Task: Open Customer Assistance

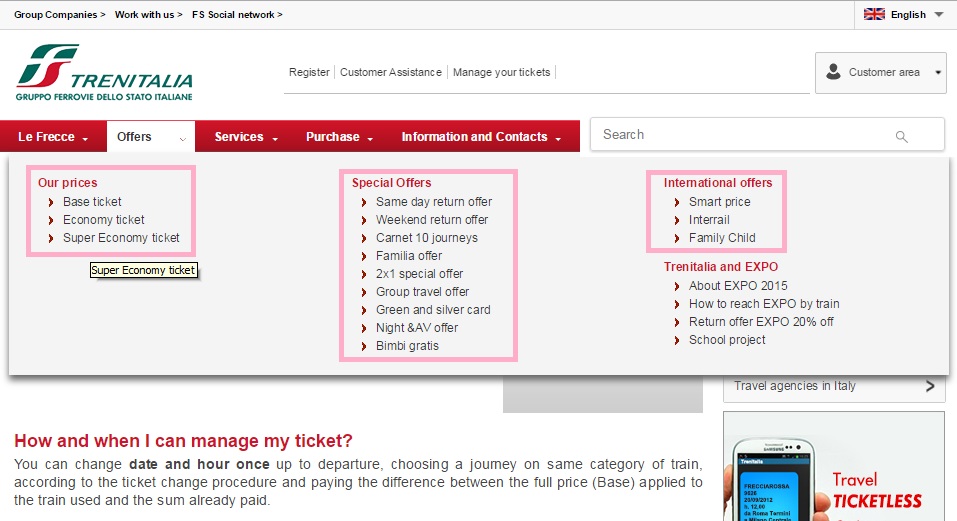Action: (x=391, y=72)
